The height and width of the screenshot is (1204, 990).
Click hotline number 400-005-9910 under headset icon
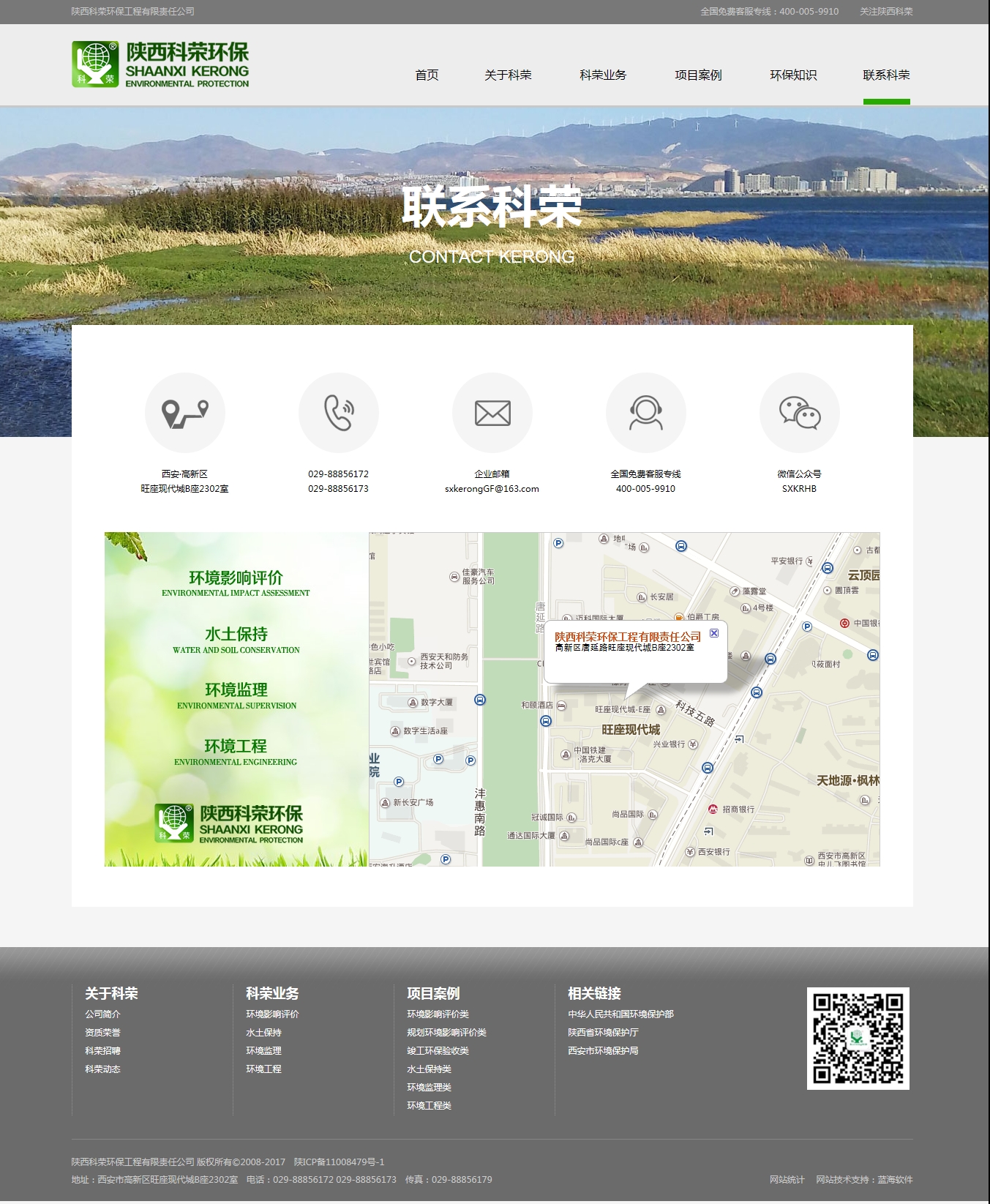(x=645, y=489)
